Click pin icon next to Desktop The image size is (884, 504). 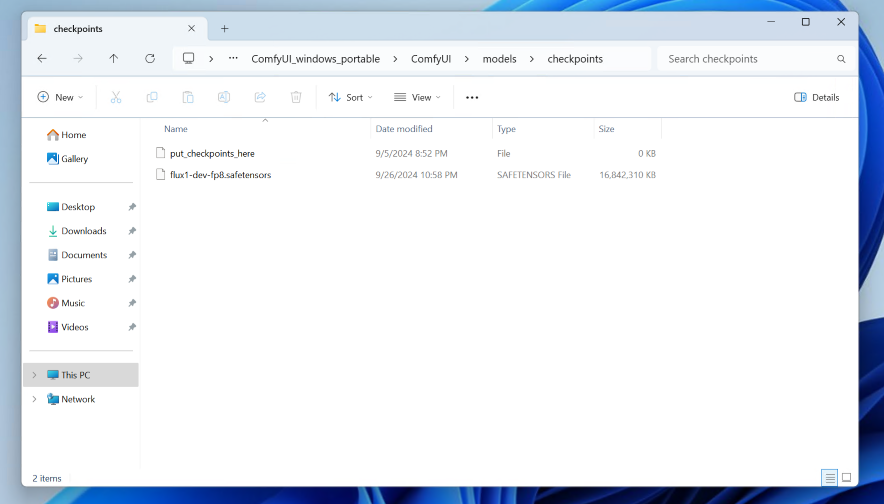(x=132, y=207)
